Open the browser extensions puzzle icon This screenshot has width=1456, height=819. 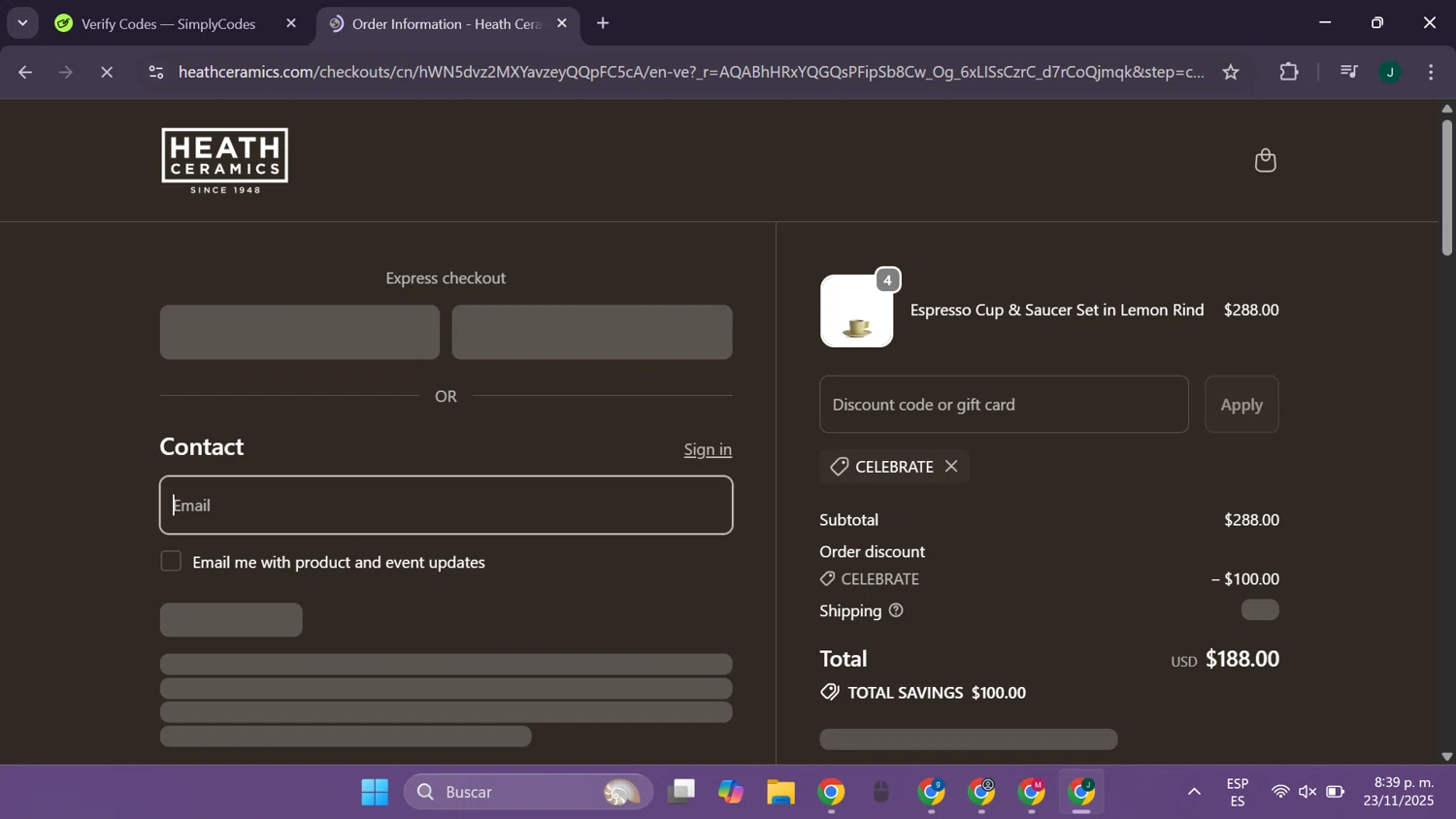click(1289, 72)
